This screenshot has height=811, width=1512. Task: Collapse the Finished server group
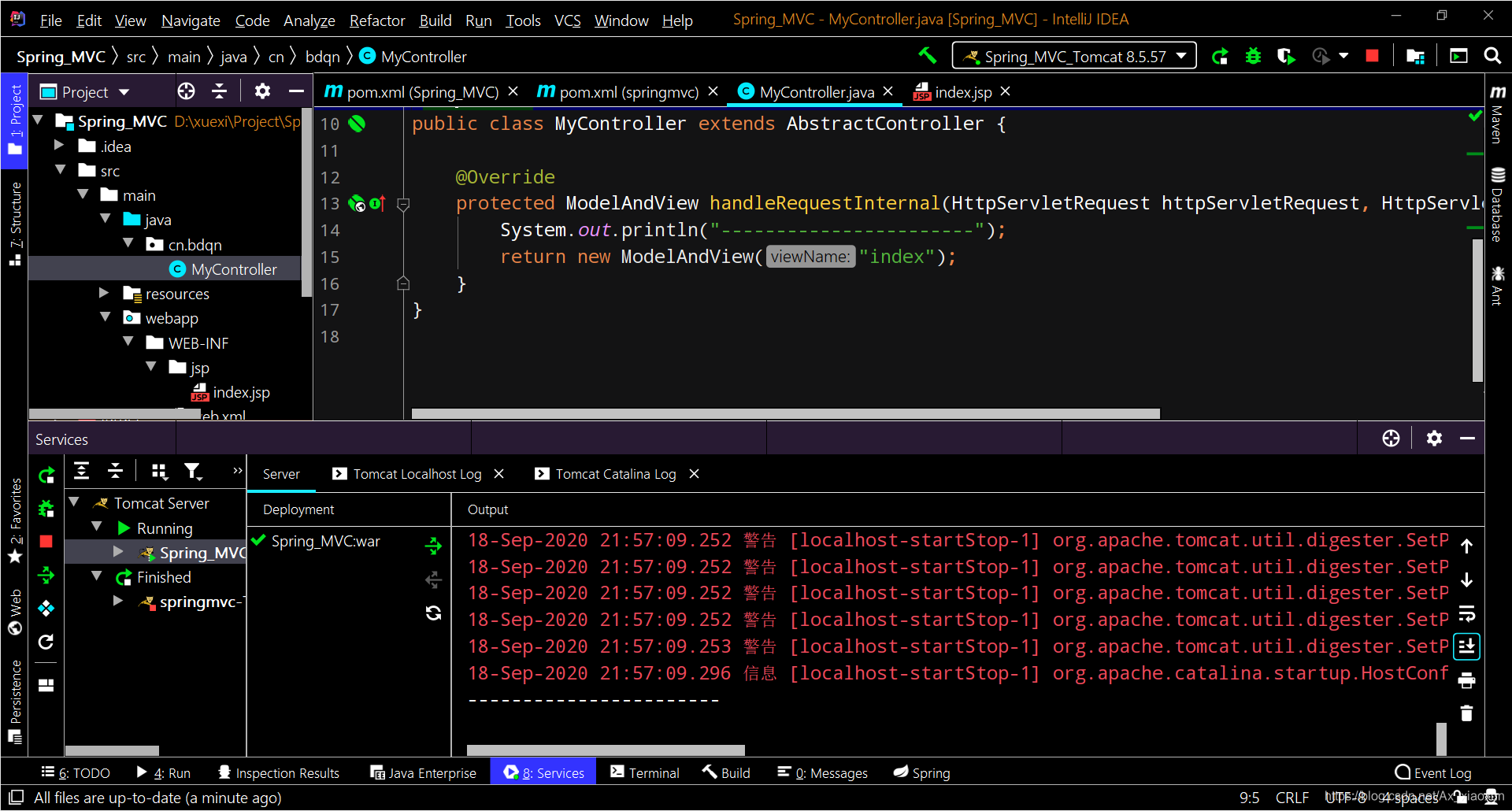tap(97, 576)
